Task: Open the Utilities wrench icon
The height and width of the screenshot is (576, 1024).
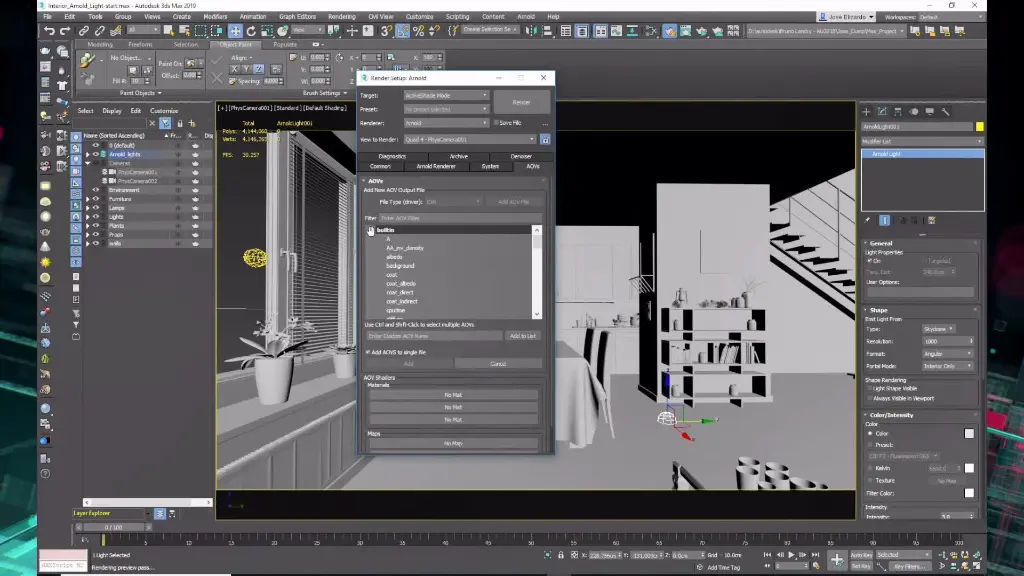Action: point(945,112)
